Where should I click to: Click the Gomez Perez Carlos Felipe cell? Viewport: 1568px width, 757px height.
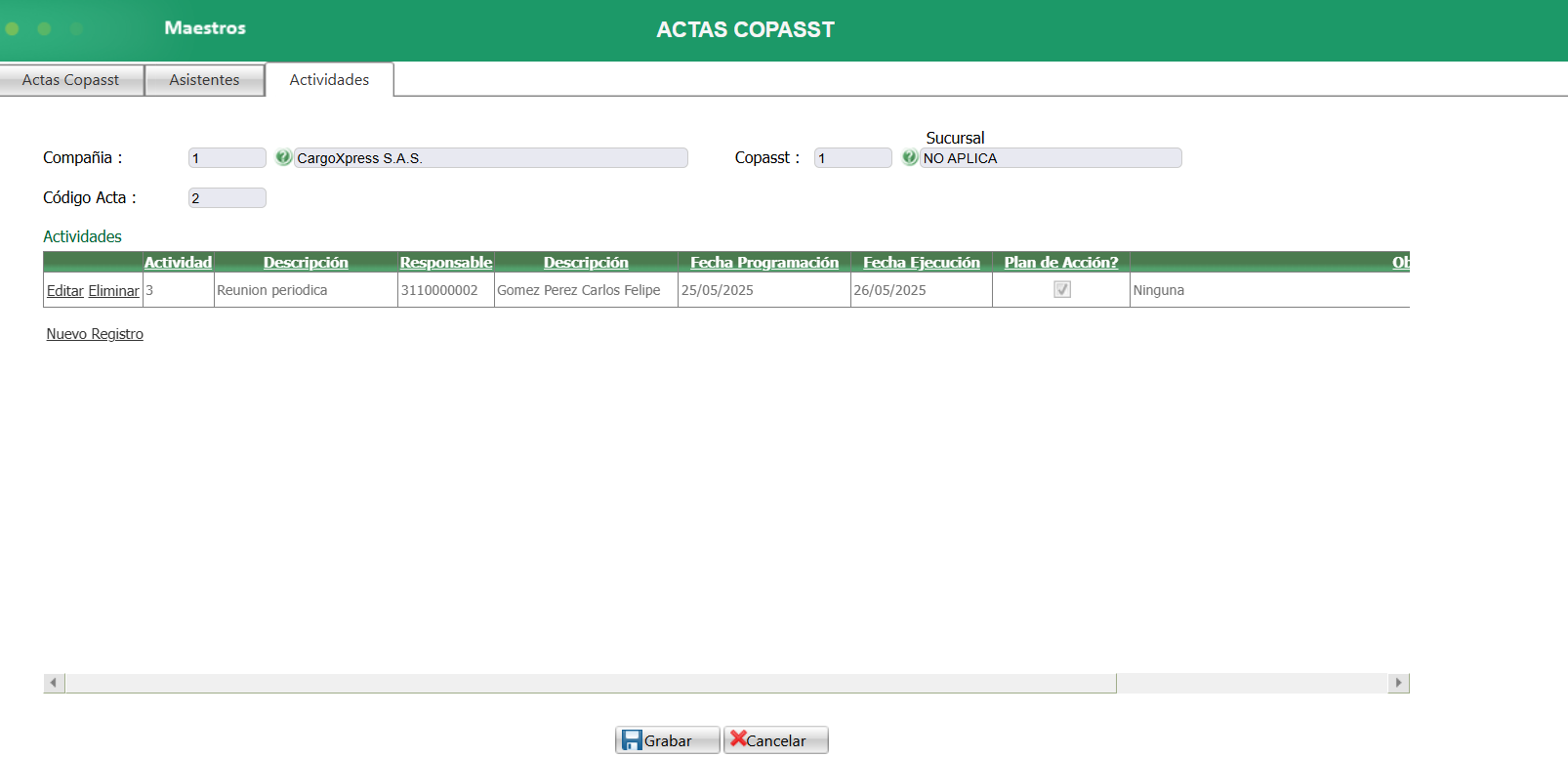click(x=586, y=290)
